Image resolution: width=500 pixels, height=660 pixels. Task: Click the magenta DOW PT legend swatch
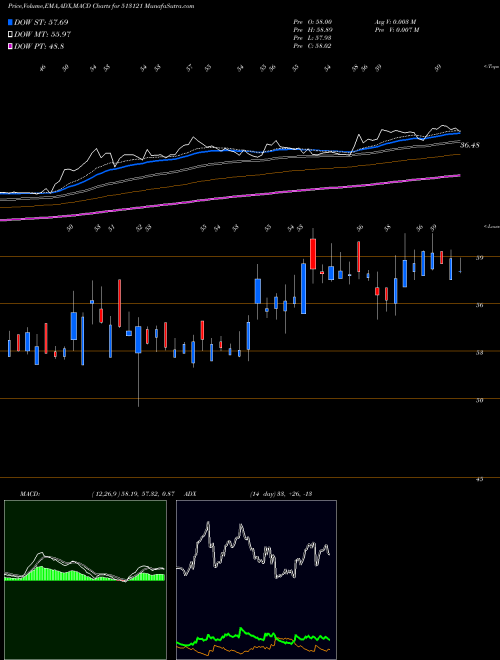11,46
